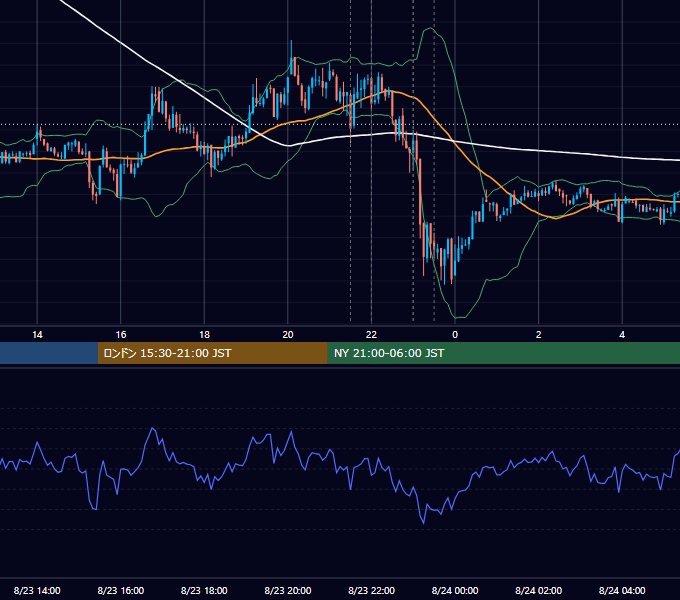Image resolution: width=680 pixels, height=600 pixels.
Task: Click the 18 hour axis label
Action: pyautogui.click(x=204, y=335)
